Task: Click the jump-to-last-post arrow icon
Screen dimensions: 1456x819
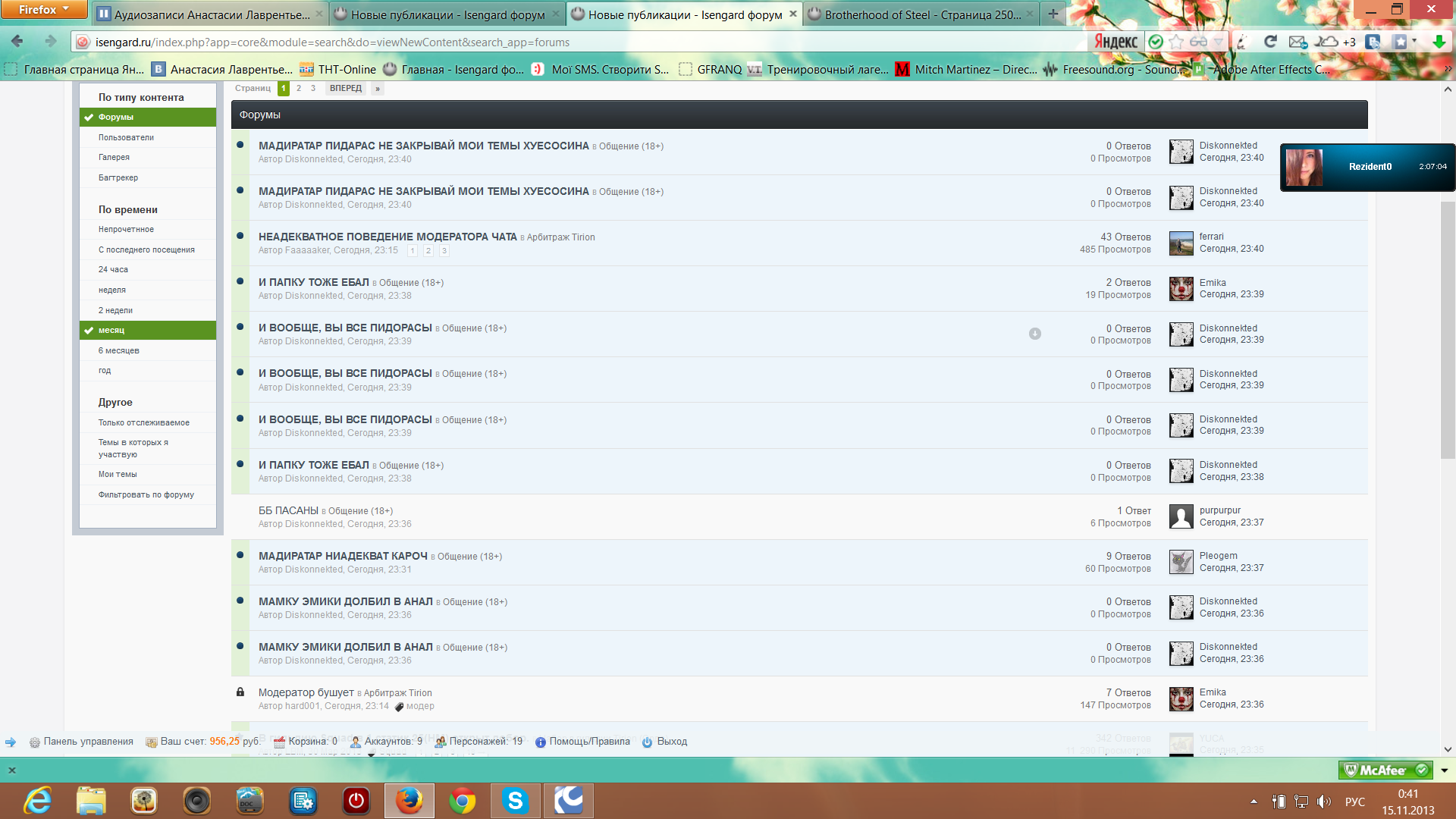Action: coord(1034,334)
